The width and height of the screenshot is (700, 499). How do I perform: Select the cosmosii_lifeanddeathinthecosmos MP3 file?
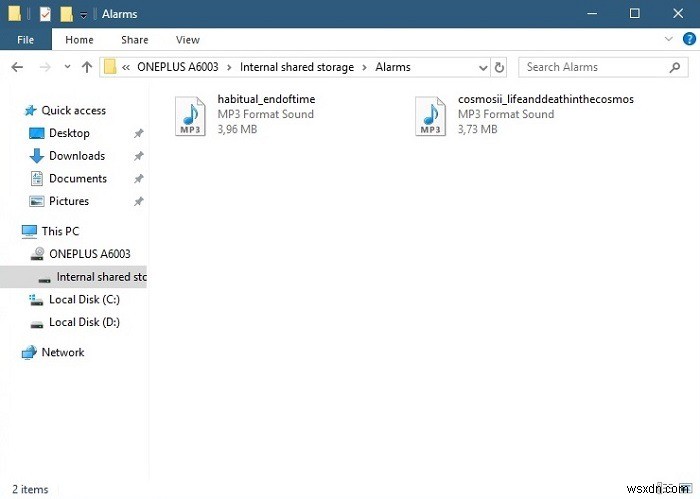[430, 115]
